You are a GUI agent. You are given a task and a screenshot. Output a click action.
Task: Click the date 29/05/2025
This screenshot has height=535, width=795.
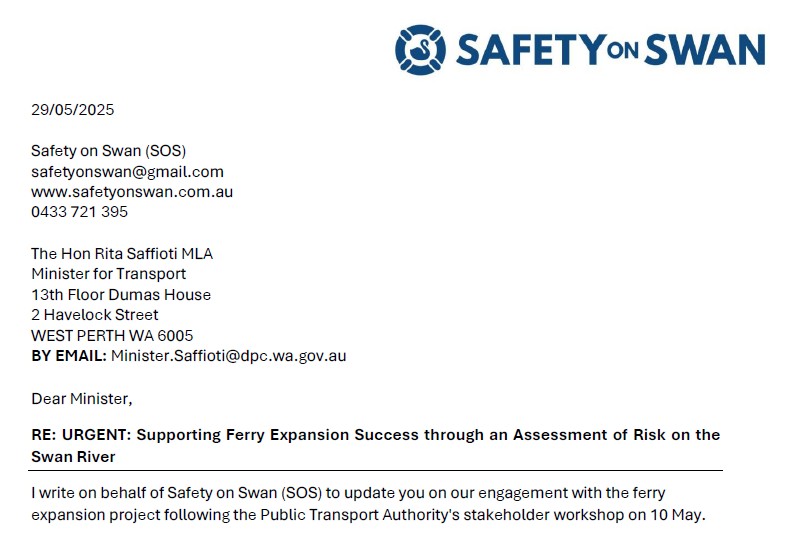(x=72, y=110)
